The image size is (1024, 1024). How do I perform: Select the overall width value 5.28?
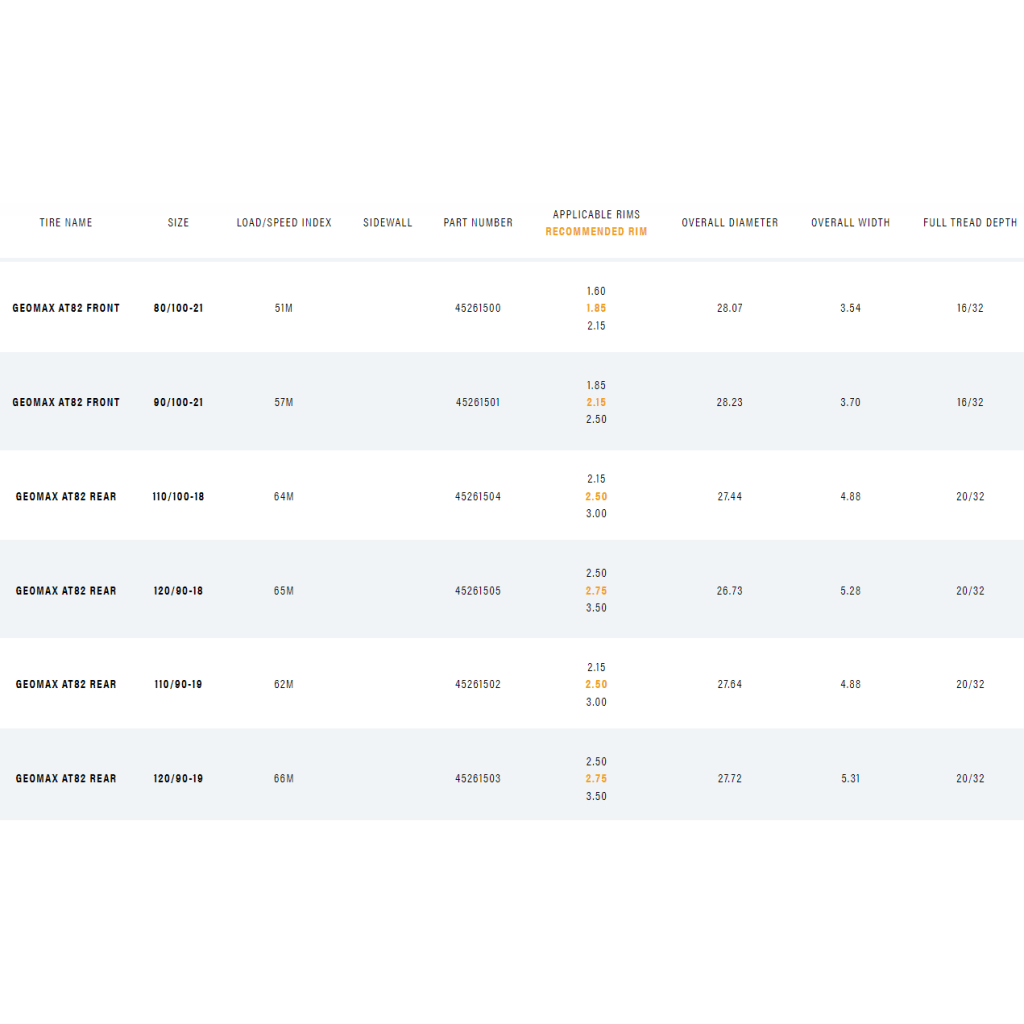point(850,591)
